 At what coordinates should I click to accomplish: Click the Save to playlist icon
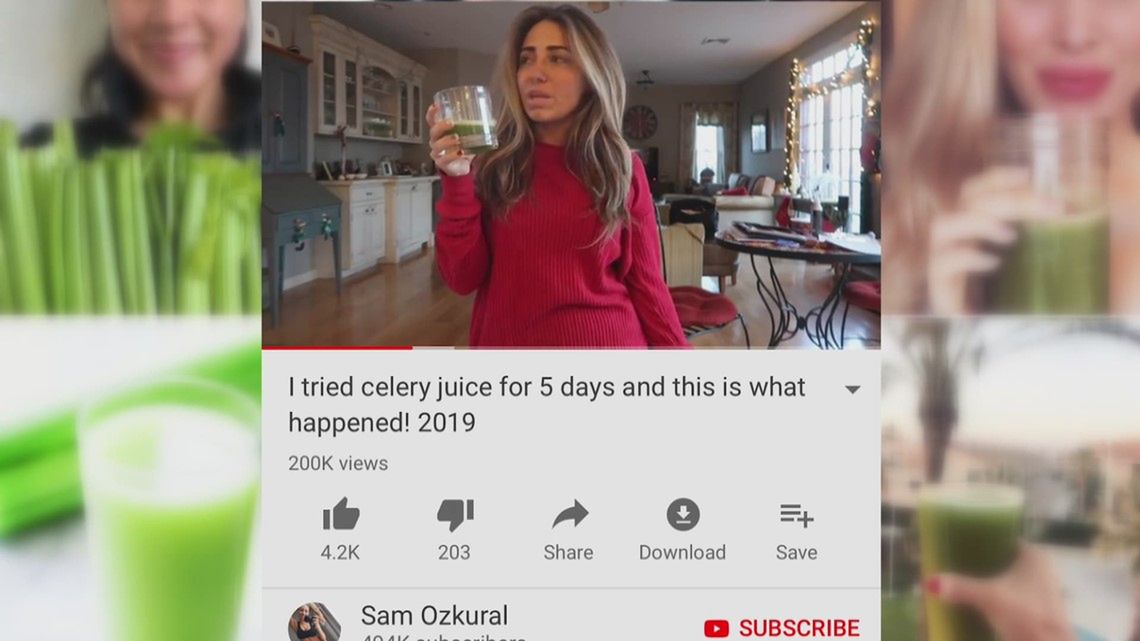(796, 515)
